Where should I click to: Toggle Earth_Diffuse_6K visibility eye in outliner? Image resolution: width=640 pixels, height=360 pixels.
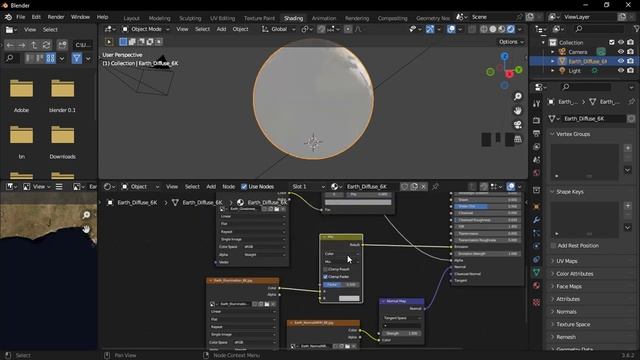tap(621, 61)
